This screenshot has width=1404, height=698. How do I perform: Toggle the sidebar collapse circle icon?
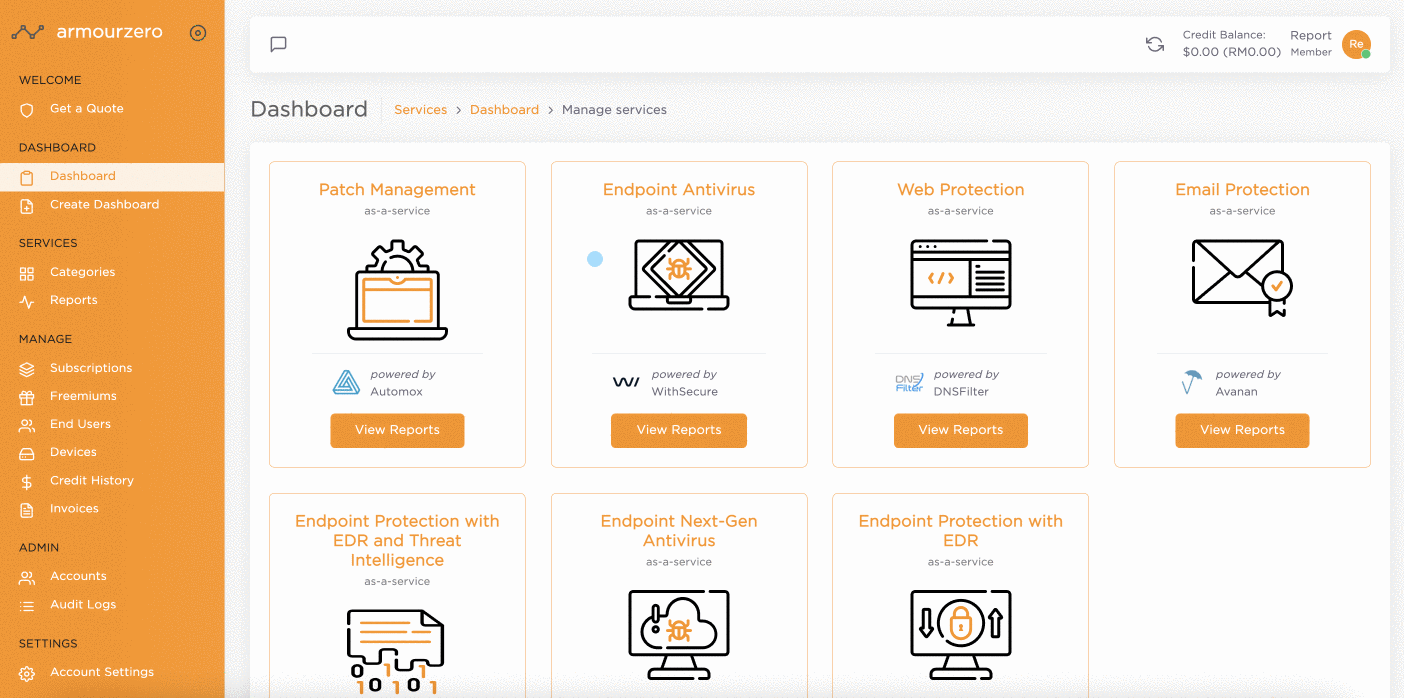[x=198, y=33]
